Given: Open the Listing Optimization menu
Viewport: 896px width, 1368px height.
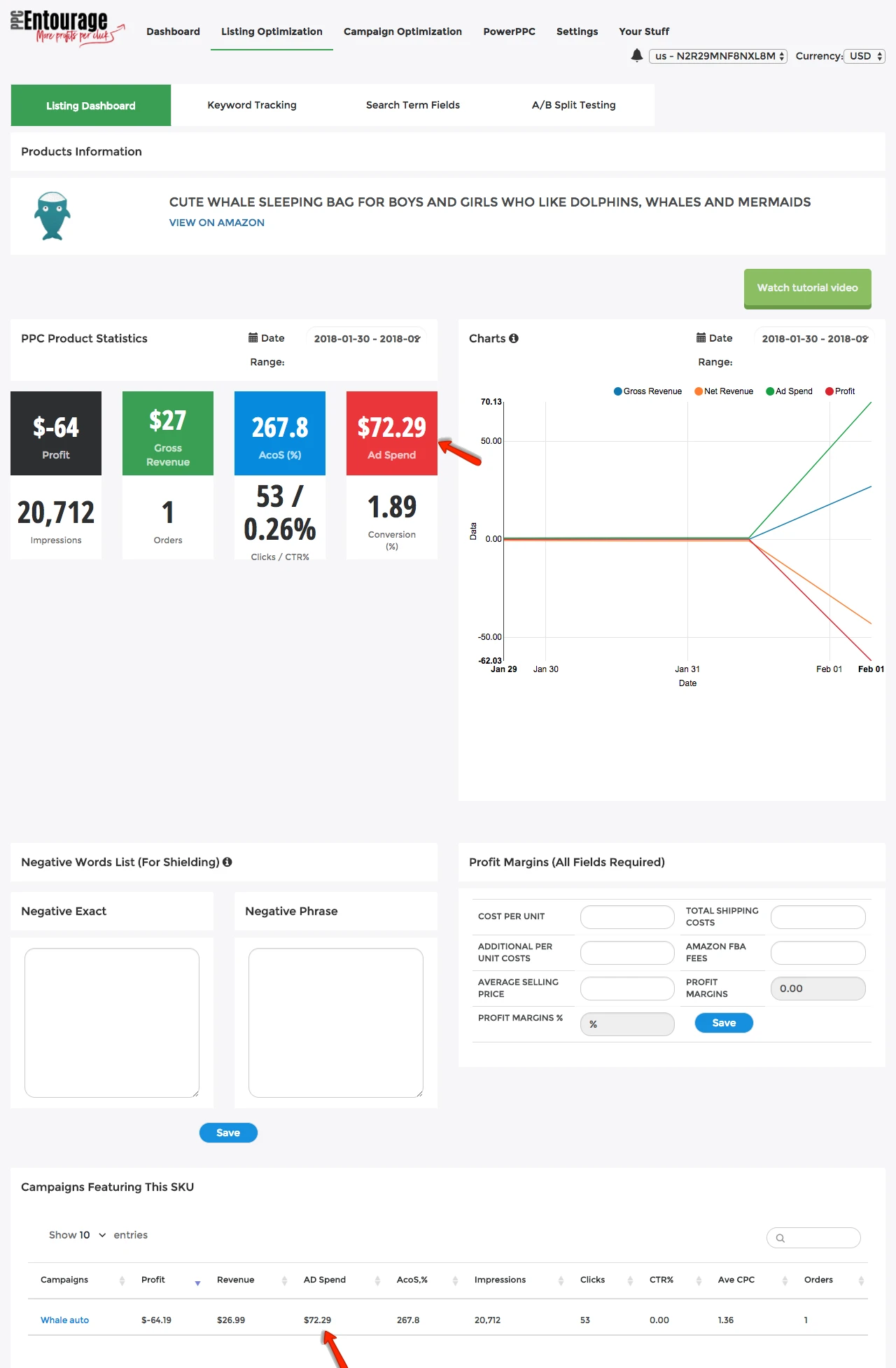Looking at the screenshot, I should click(272, 32).
